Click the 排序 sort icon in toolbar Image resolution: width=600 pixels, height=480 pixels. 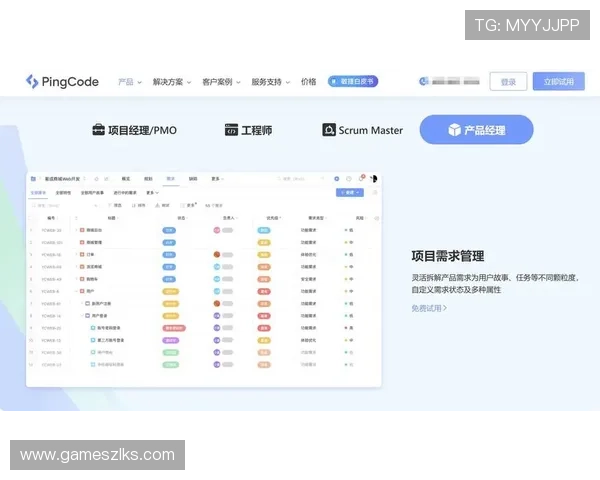pos(134,206)
